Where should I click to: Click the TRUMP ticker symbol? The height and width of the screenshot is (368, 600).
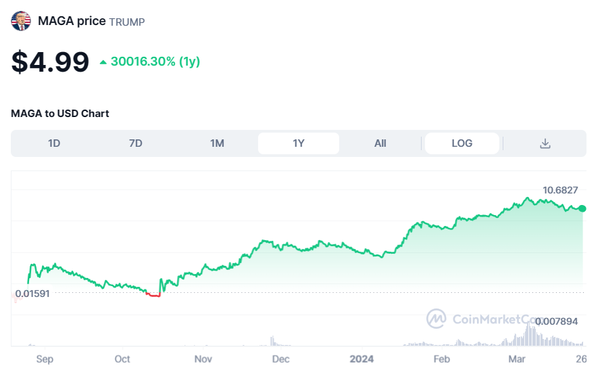click(127, 22)
